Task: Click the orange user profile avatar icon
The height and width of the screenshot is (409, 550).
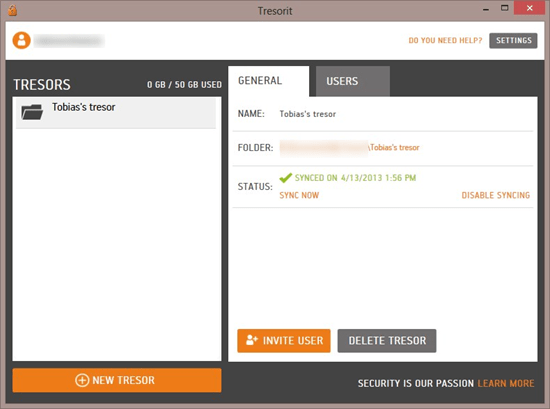Action: click(x=21, y=40)
